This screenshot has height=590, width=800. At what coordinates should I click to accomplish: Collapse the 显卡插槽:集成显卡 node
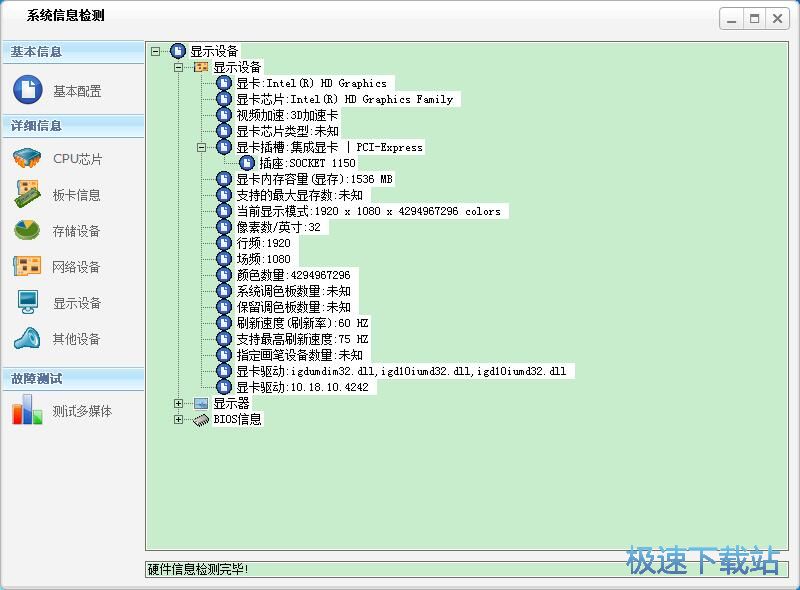[202, 147]
